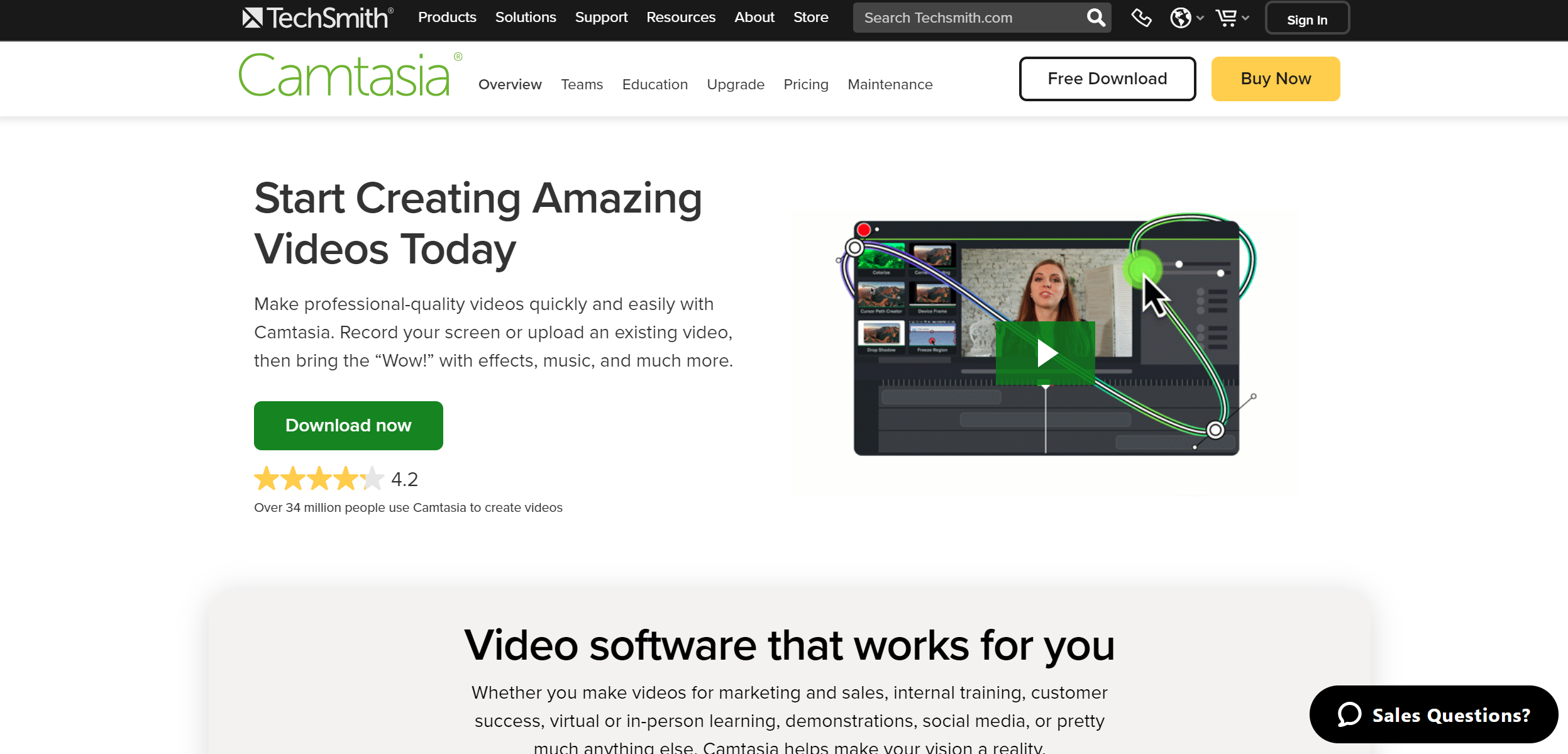Screen dimensions: 1568x754
Task: Click the Sign In button
Action: click(1306, 19)
